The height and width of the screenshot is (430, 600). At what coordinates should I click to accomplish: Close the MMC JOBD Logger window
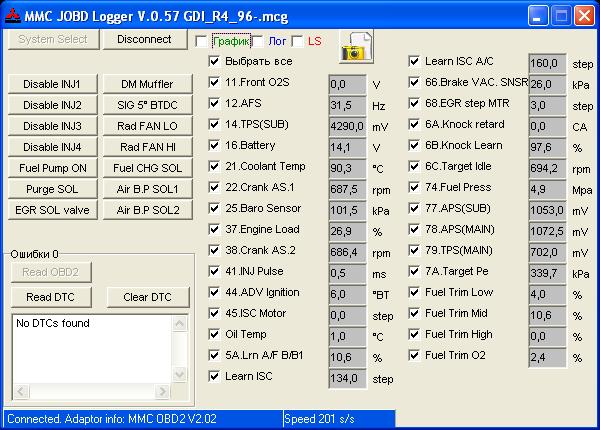tap(584, 16)
